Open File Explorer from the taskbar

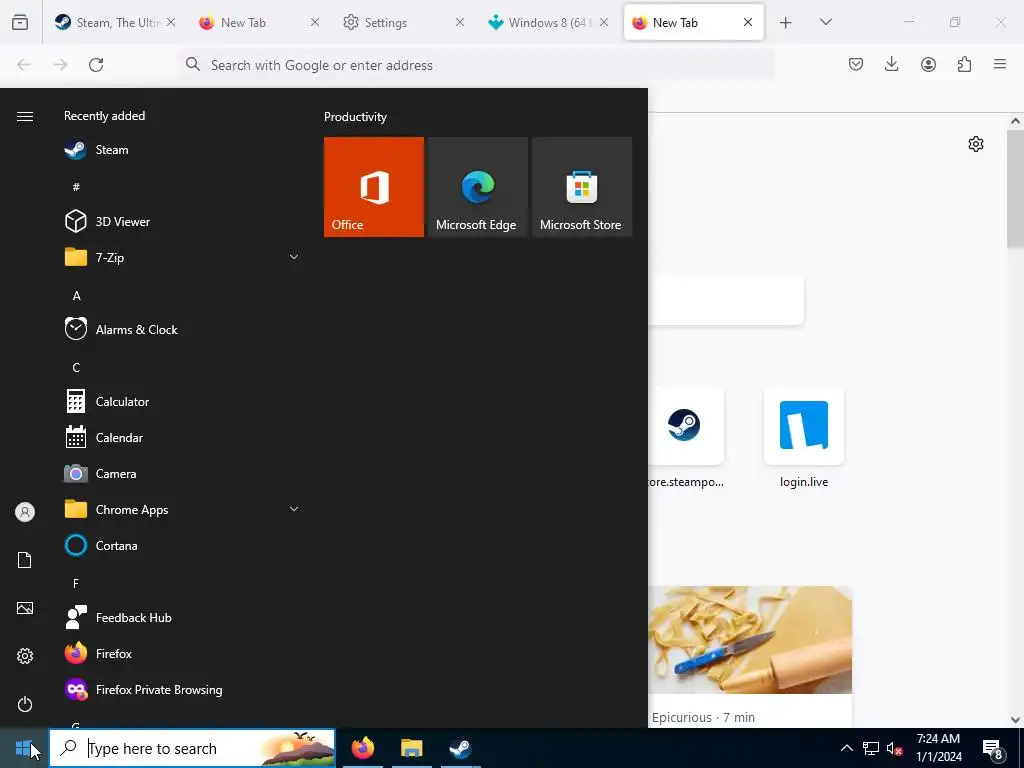[x=411, y=748]
